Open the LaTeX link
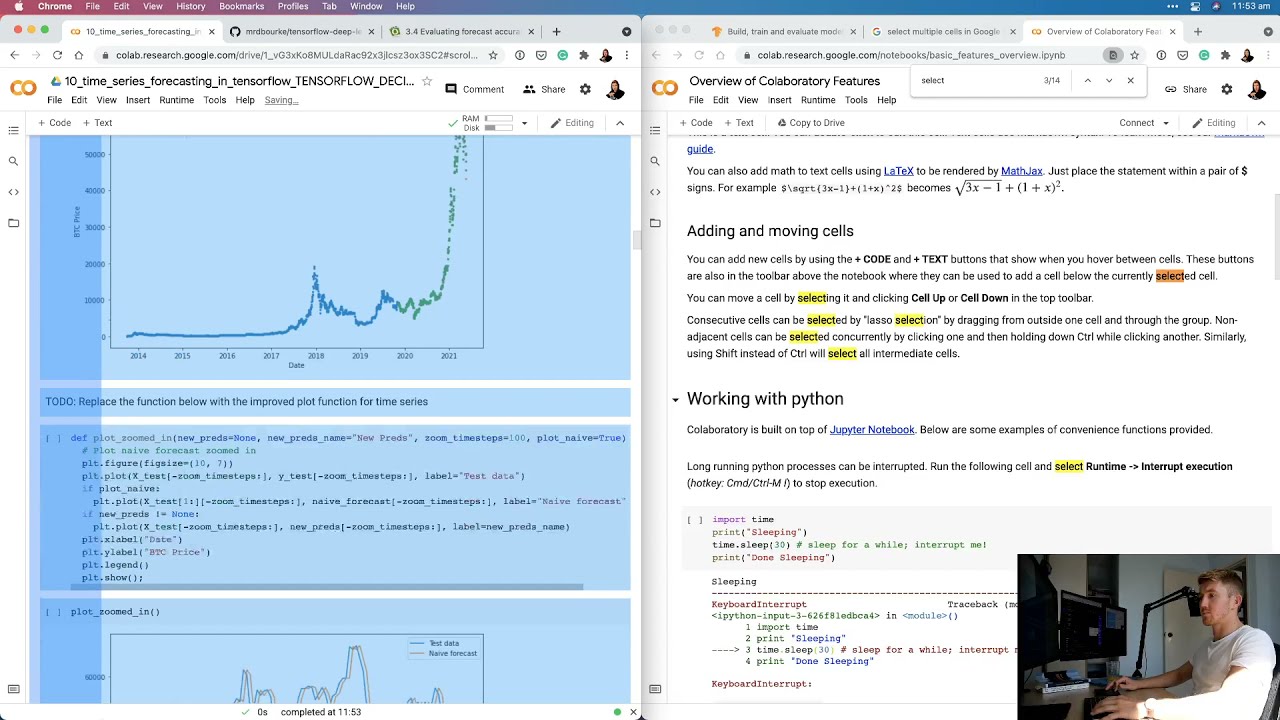1280x720 pixels. click(898, 171)
